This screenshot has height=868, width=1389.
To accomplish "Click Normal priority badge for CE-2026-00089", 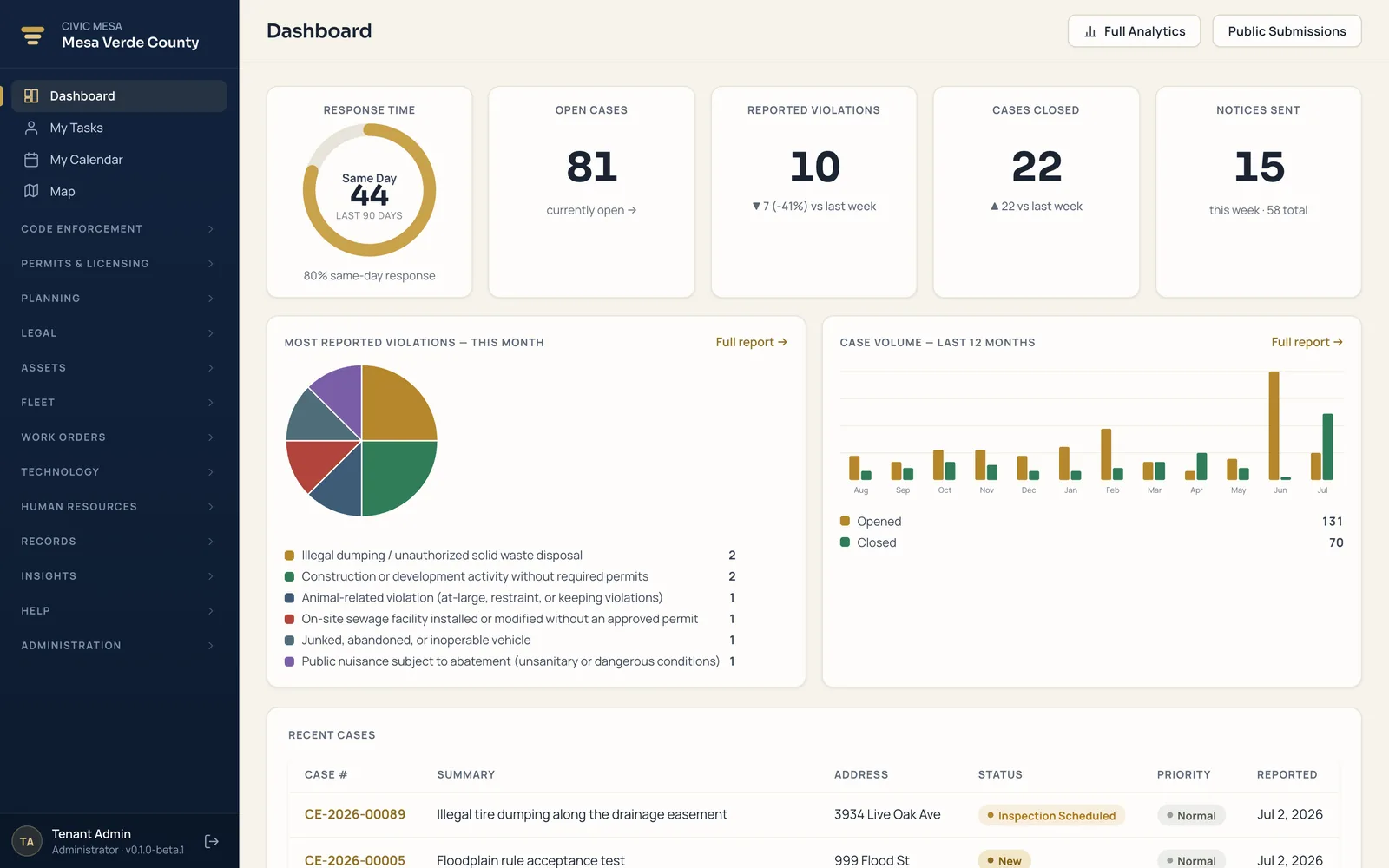I will [1191, 815].
